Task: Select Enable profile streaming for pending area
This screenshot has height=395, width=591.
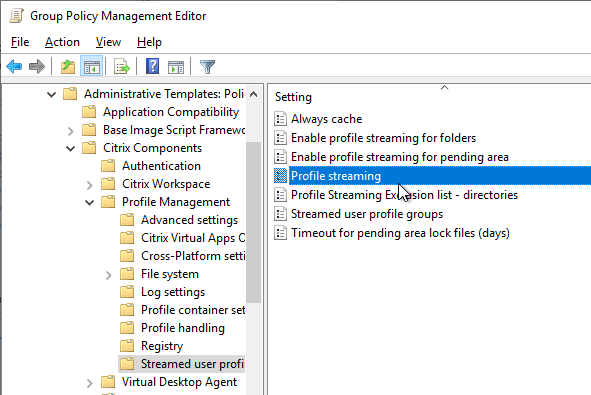Action: coord(400,157)
